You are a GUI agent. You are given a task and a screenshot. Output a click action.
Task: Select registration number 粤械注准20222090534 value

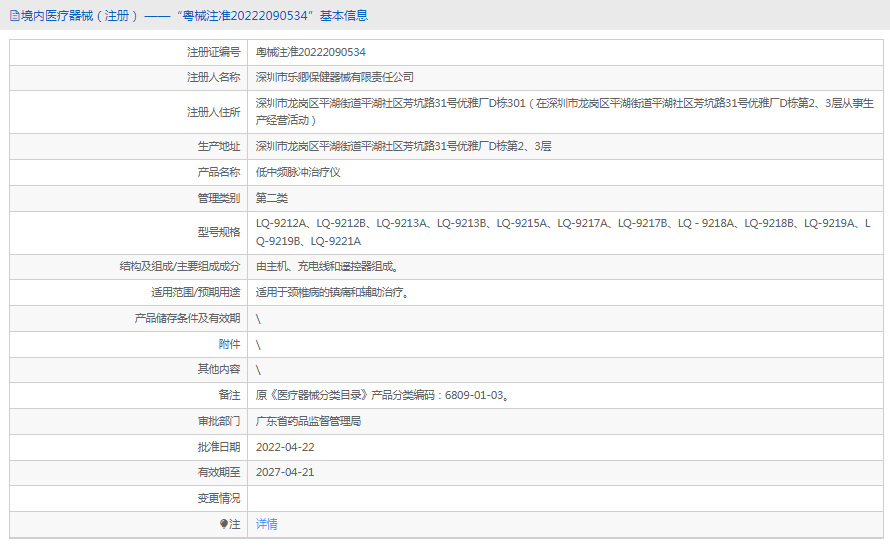tap(310, 52)
